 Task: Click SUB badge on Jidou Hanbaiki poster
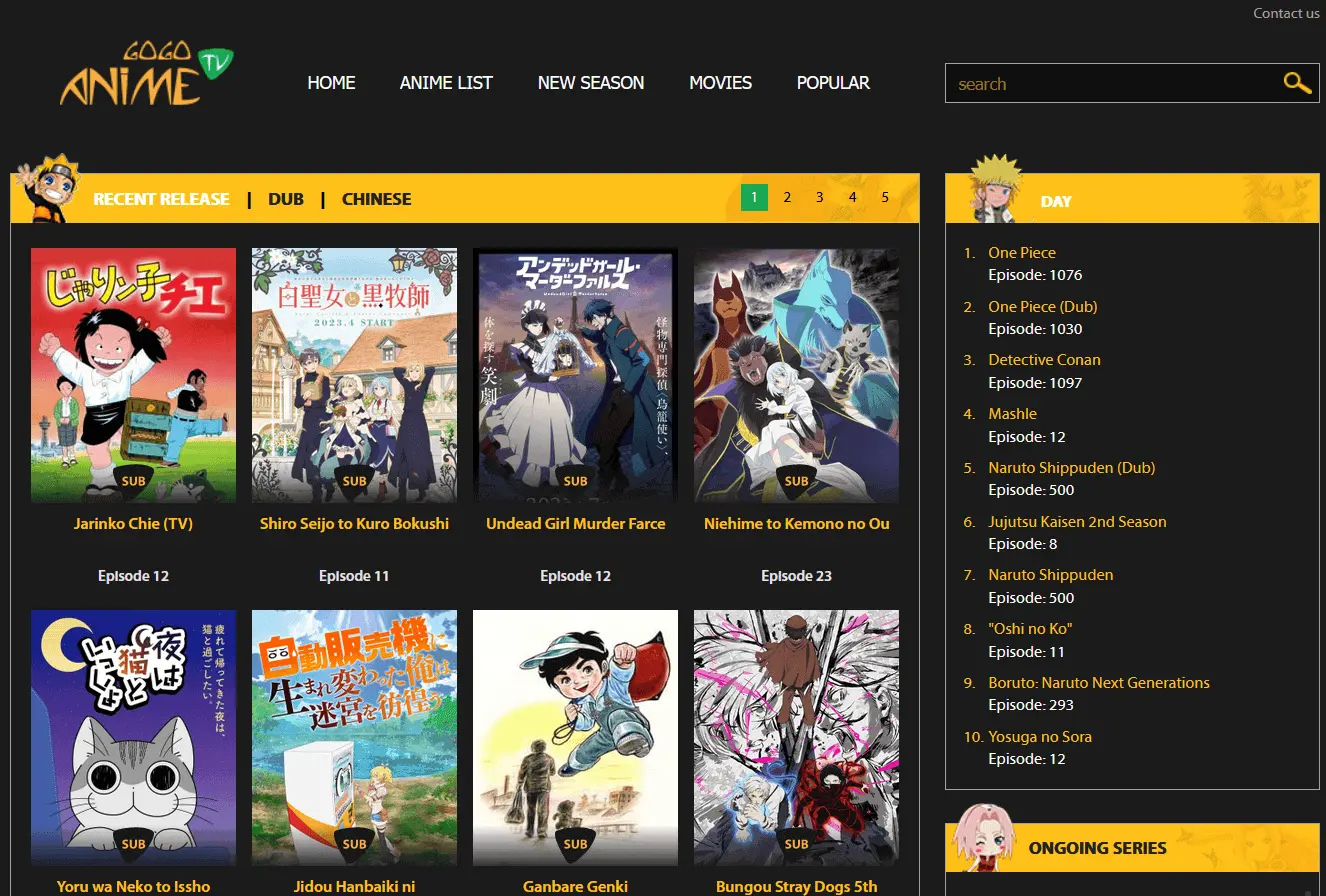354,843
